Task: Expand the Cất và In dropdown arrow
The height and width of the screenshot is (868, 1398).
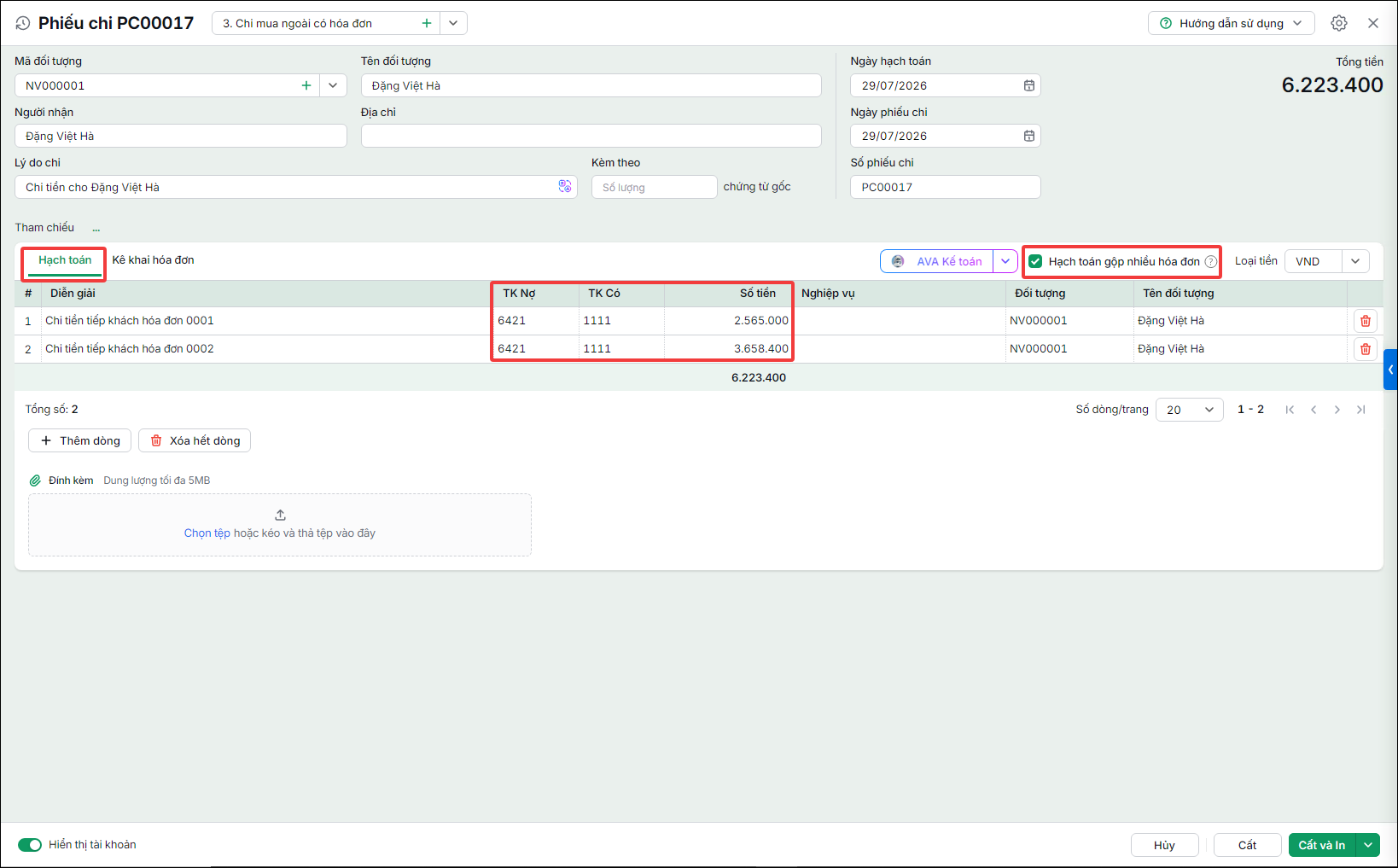Action: [x=1368, y=845]
